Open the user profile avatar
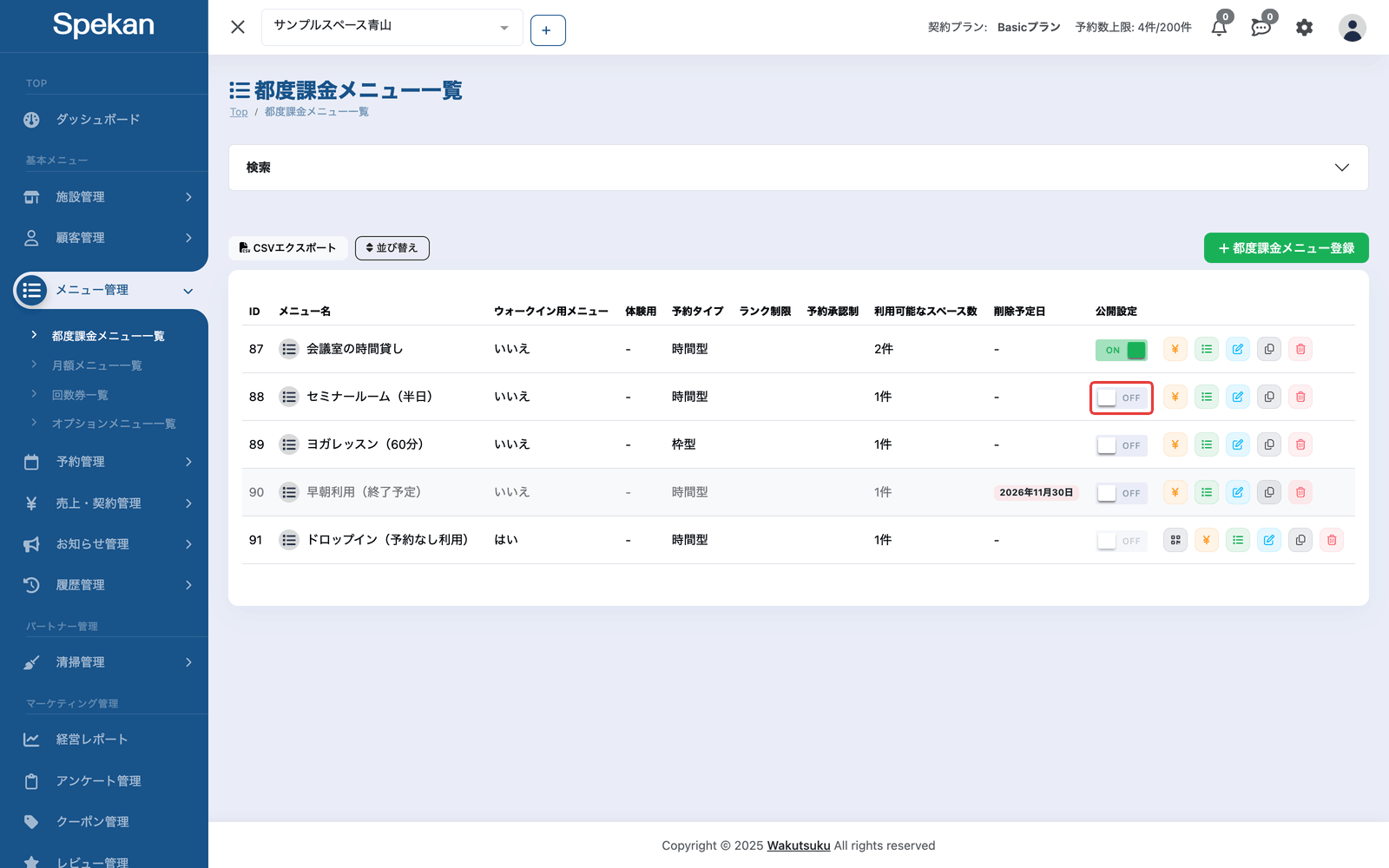1389x868 pixels. coord(1352,28)
